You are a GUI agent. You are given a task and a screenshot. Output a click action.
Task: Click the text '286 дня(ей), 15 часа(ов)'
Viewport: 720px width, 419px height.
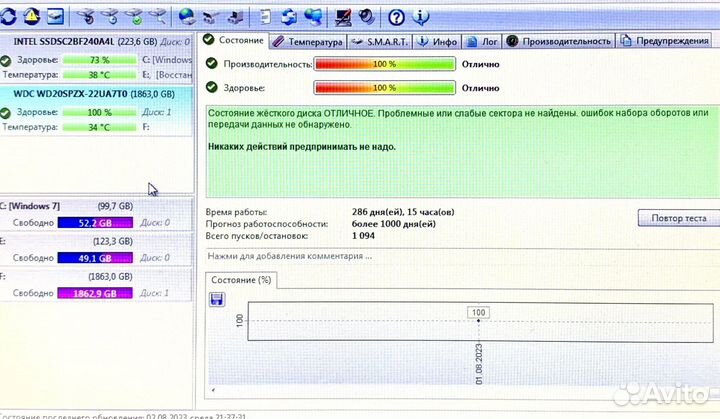coord(403,212)
